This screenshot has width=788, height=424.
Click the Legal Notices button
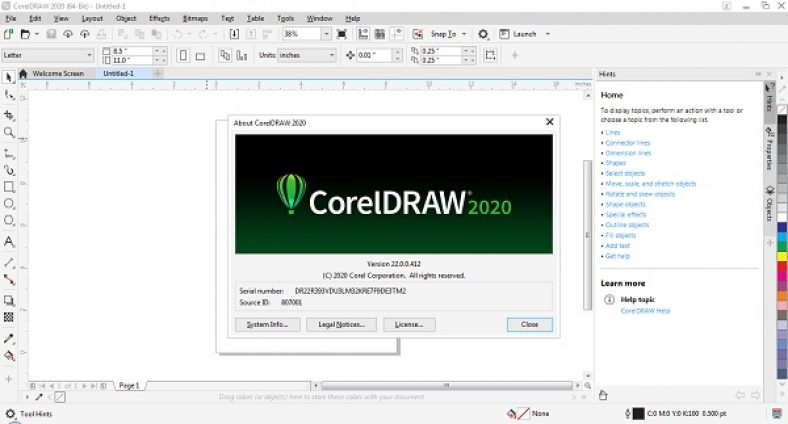341,325
